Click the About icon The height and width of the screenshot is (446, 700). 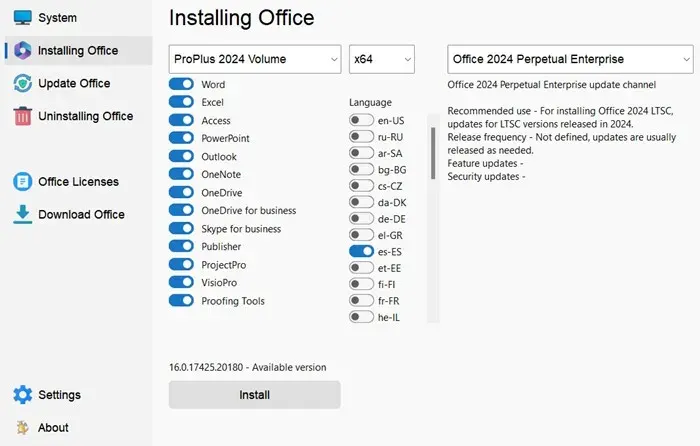click(x=22, y=428)
